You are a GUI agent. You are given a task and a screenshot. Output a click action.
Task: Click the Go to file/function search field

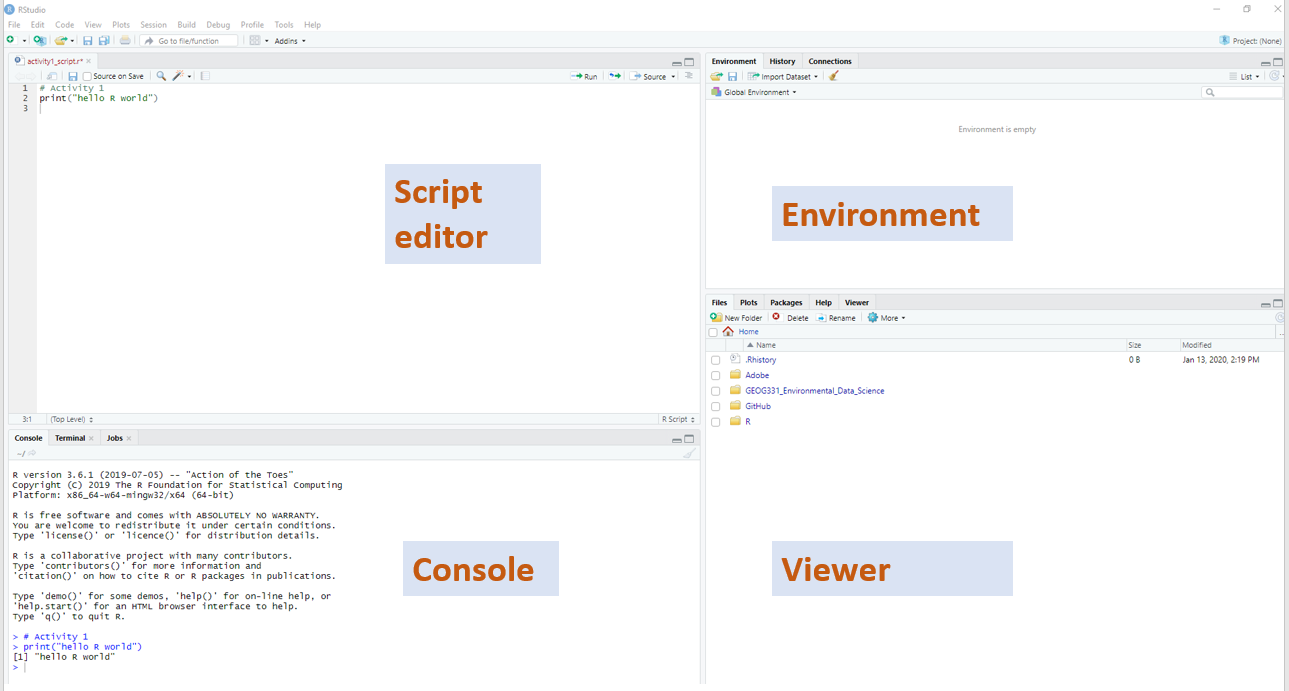coord(190,41)
